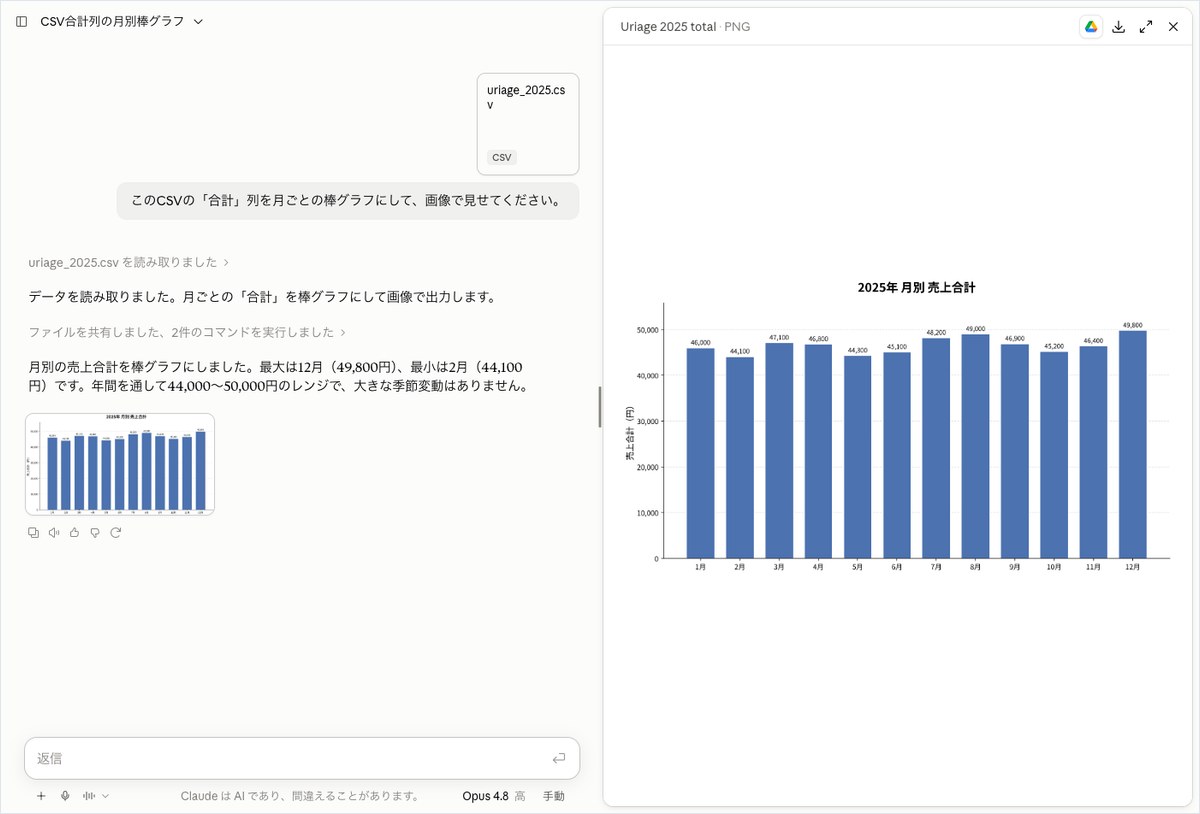Focus the 返信 reply input field
Image resolution: width=1200 pixels, height=814 pixels.
click(x=302, y=758)
